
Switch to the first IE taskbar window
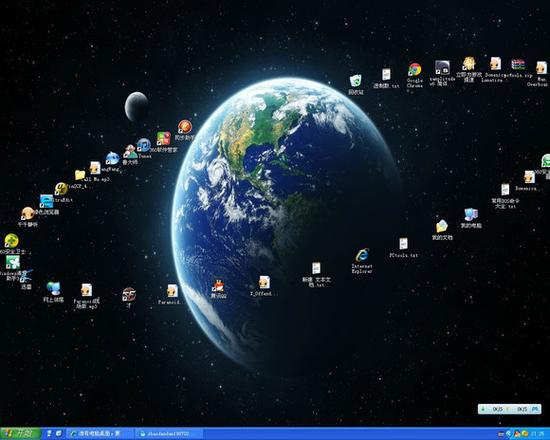100,434
